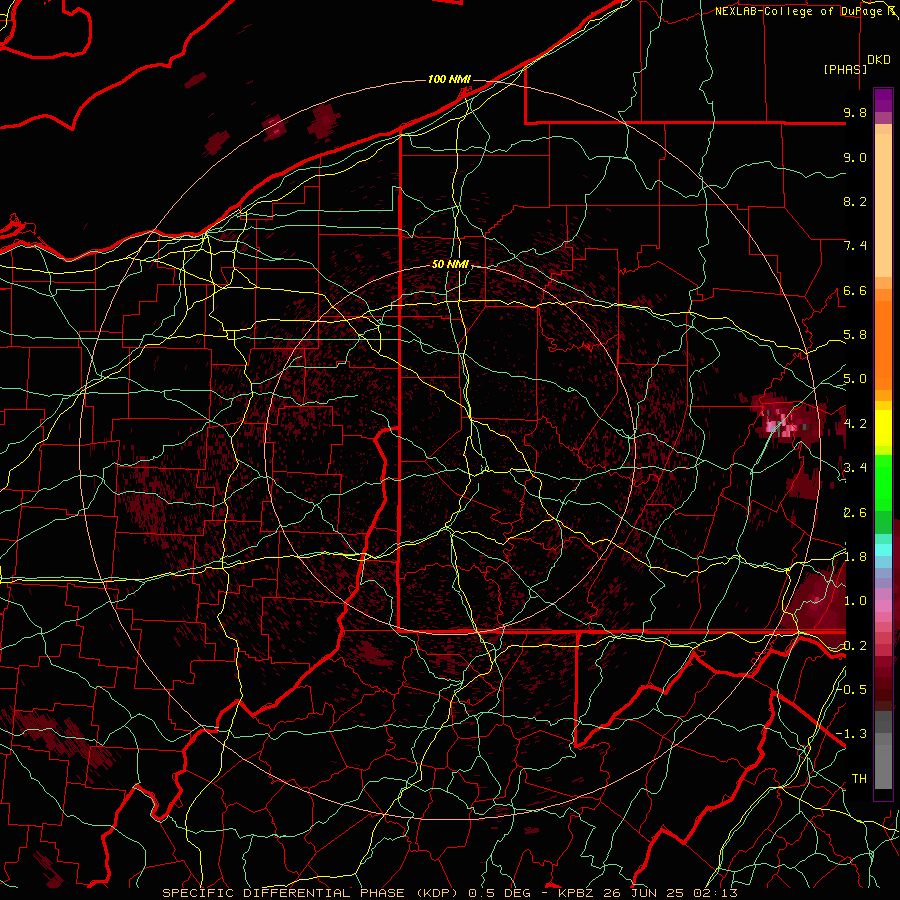The image size is (900, 900).
Task: Click the DKD label above the color scale
Action: [878, 60]
